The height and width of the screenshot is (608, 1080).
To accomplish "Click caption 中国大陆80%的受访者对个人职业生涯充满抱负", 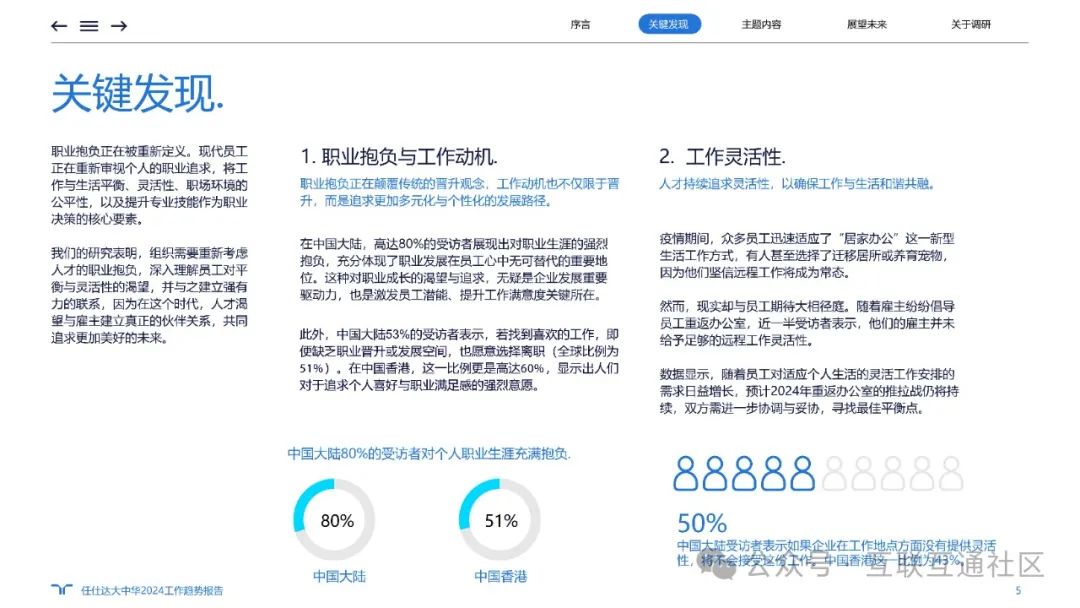I will (429, 454).
